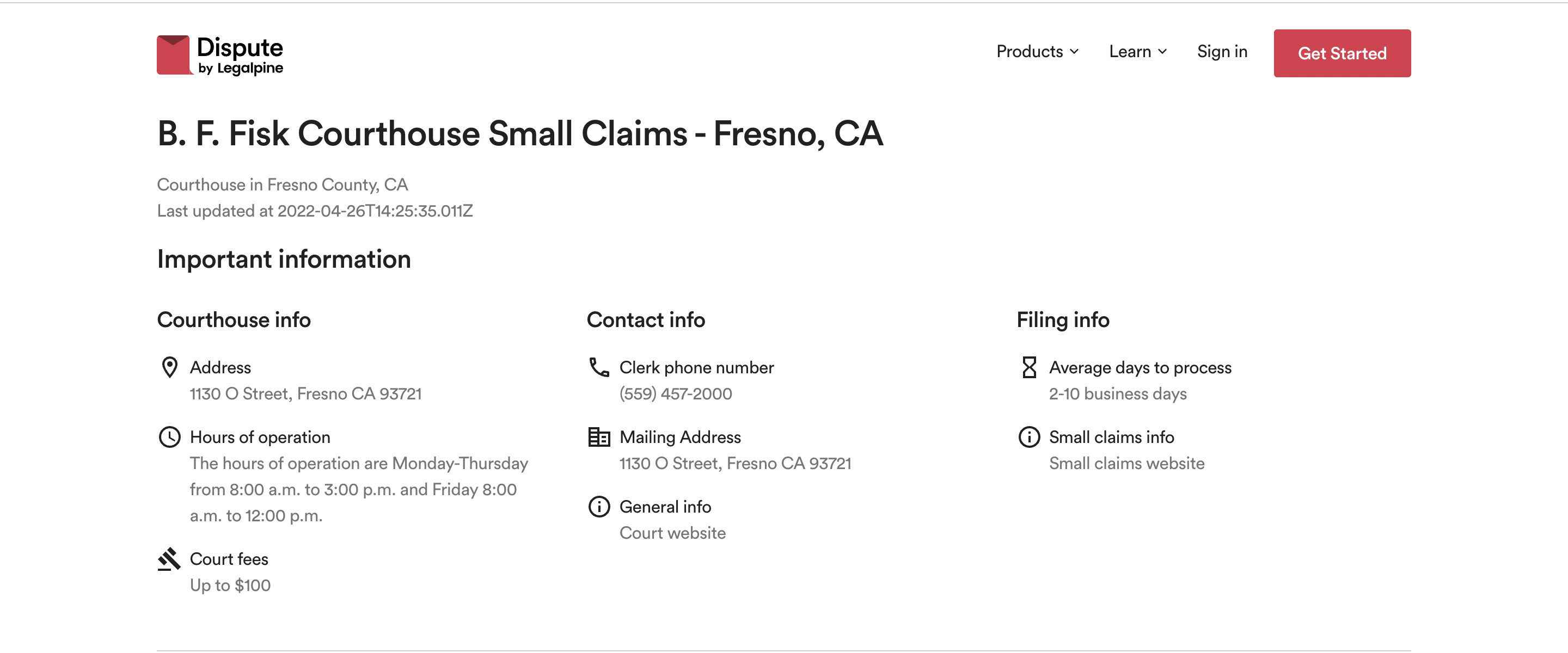Click the hourglass icon for Average days to process
Viewport: 1568px width, 653px height.
(1028, 367)
